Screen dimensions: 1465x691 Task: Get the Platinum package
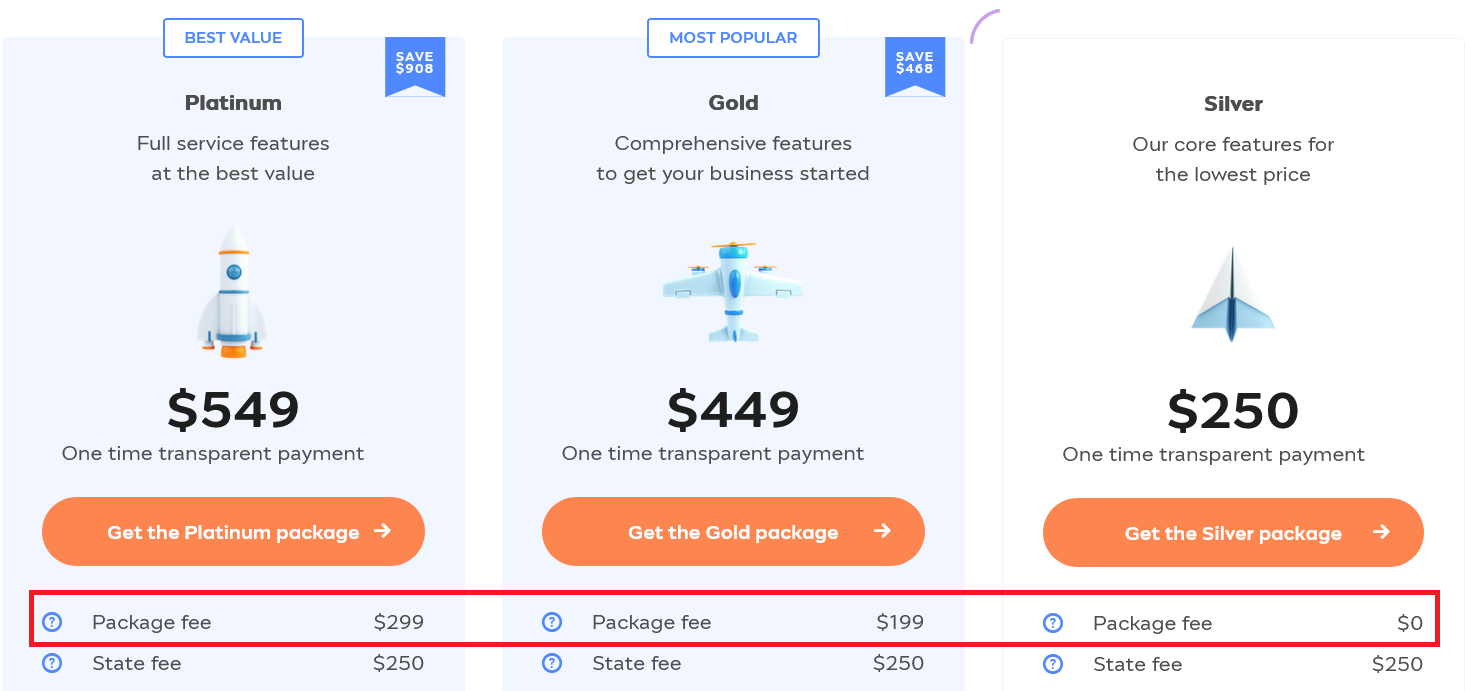pos(233,531)
